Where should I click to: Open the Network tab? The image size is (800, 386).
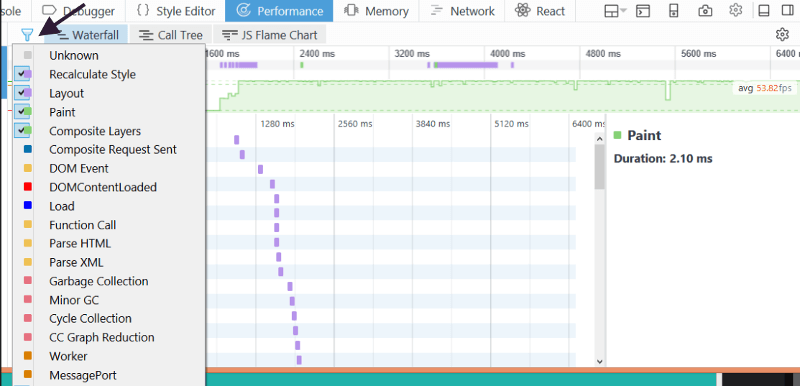tap(462, 11)
